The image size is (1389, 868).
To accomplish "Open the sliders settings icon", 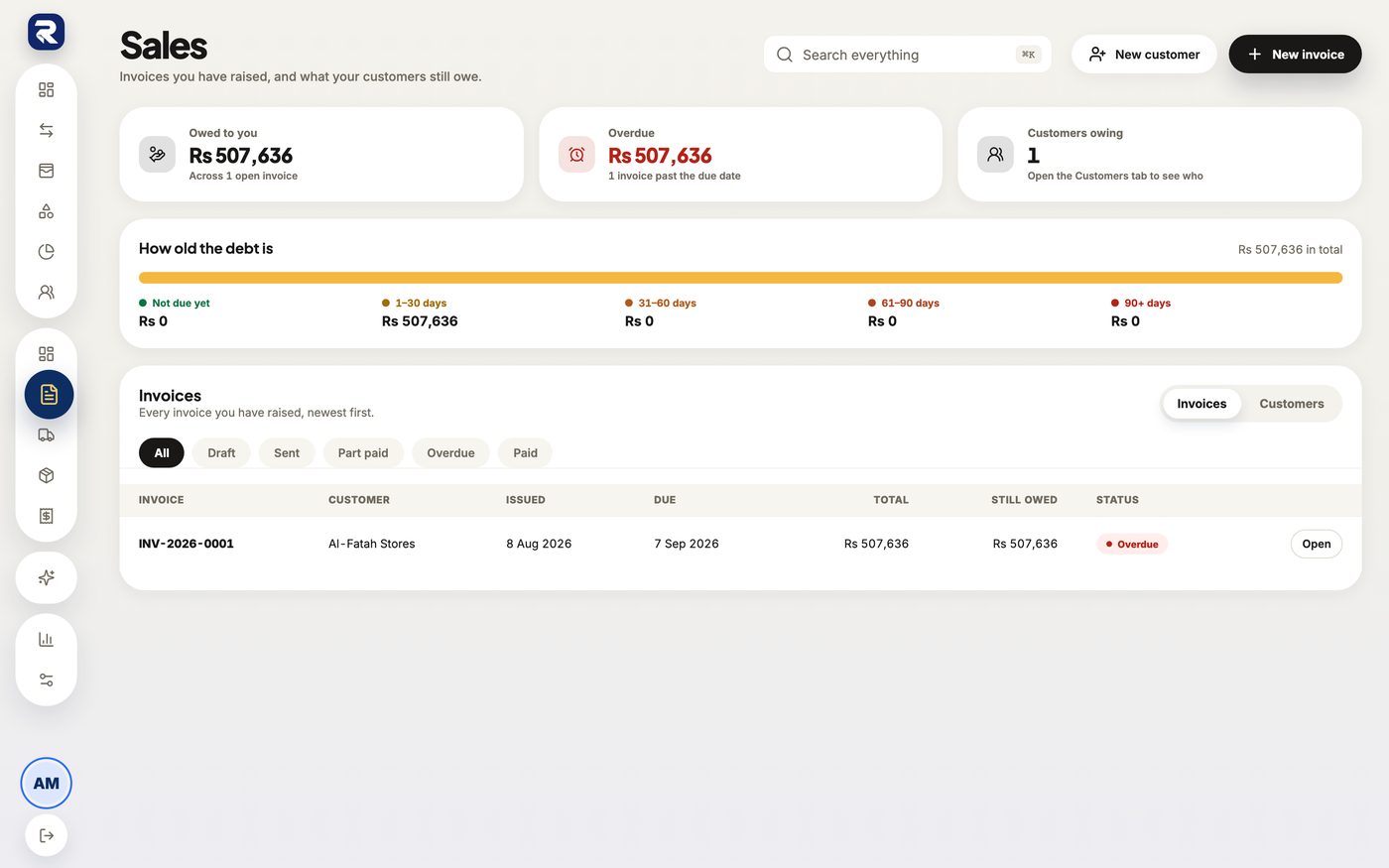I will [x=46, y=681].
